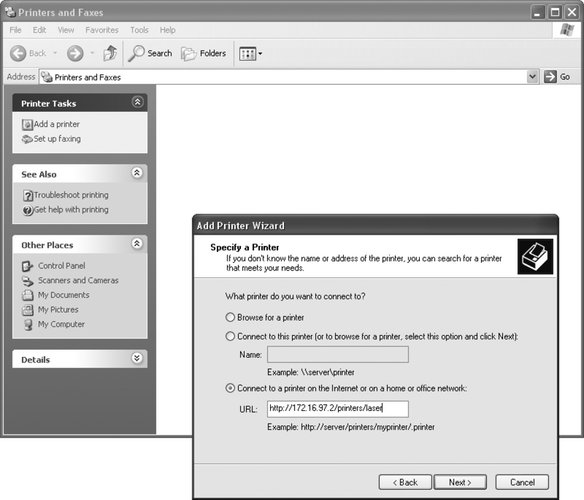Go up one level with Up icon
The height and width of the screenshot is (500, 584).
pyautogui.click(x=110, y=53)
